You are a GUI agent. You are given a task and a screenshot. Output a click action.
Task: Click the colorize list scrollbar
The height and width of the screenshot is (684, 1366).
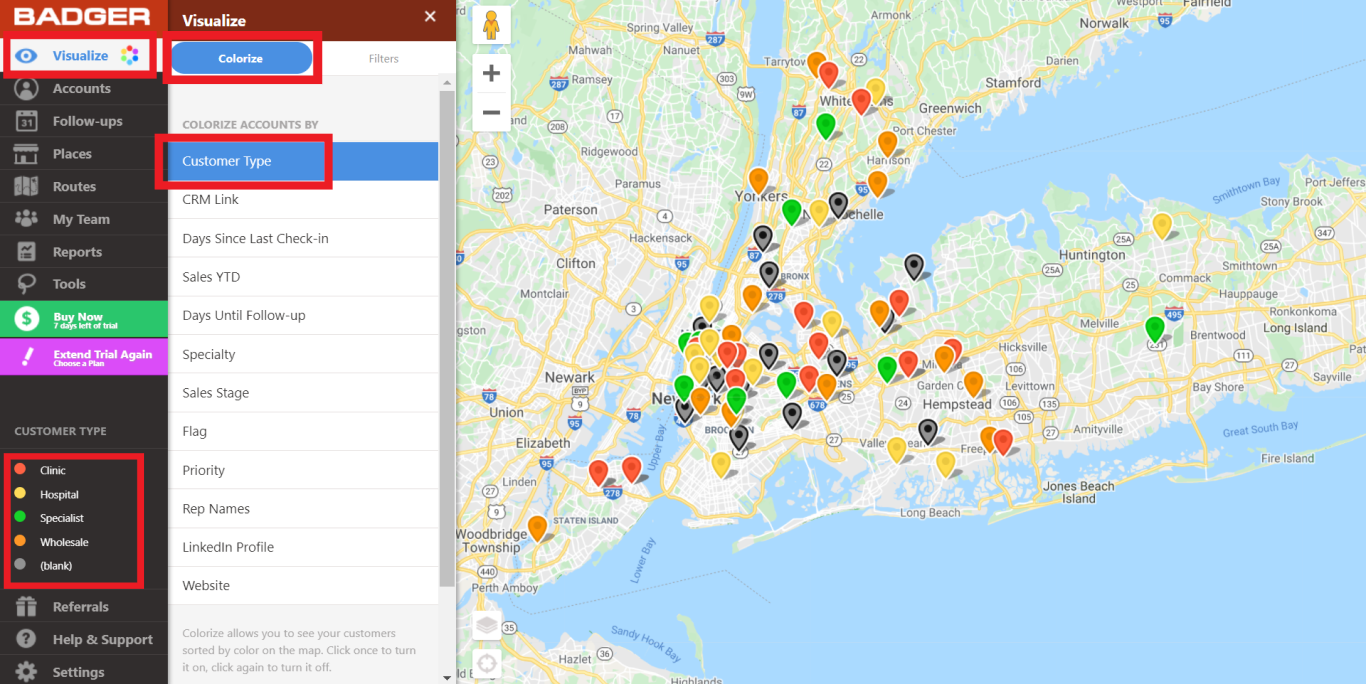(447, 340)
